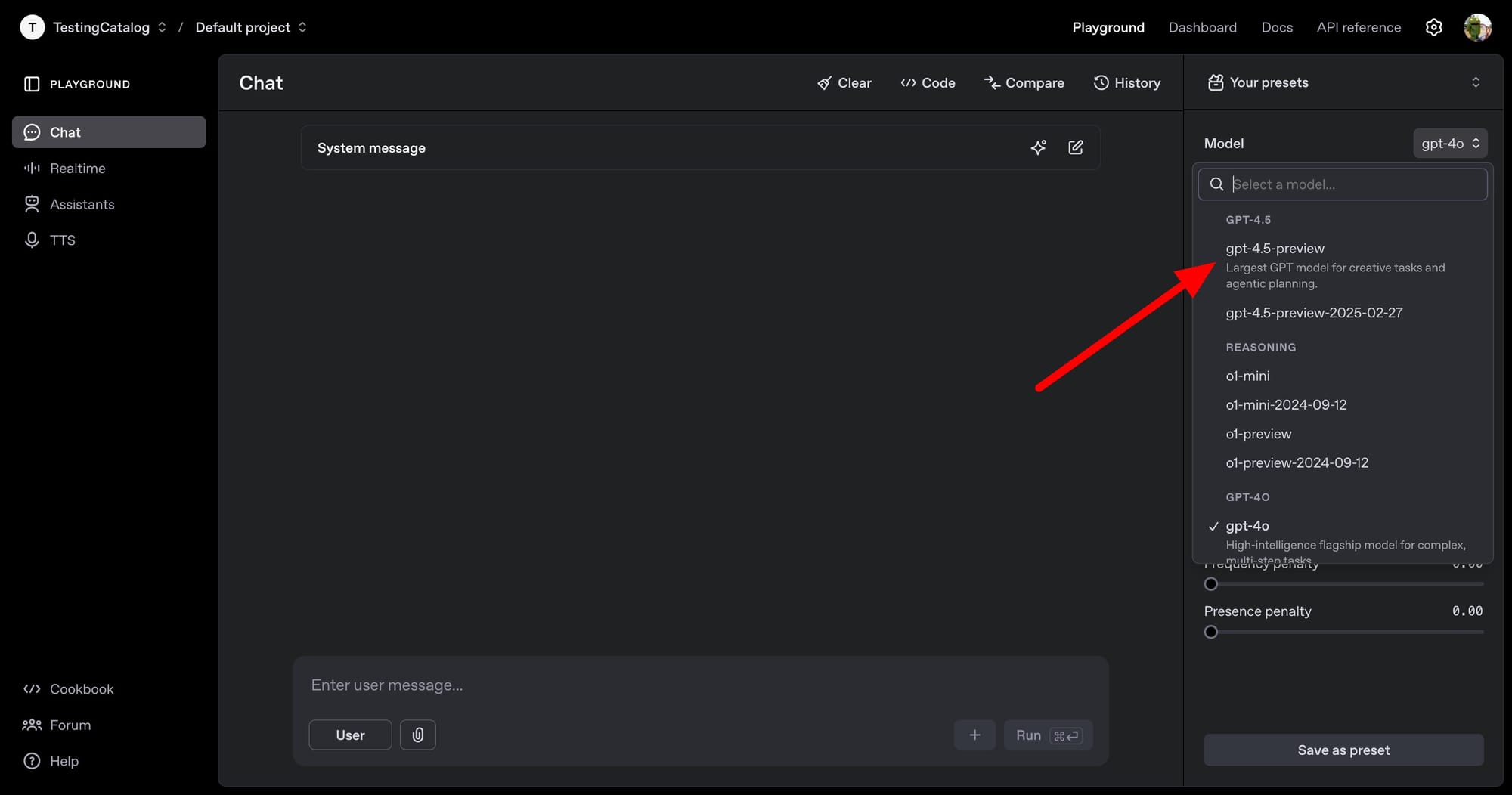Choose gpt-4.5-preview-2025-02-27 from model list
This screenshot has width=1512, height=795.
[x=1343, y=313]
